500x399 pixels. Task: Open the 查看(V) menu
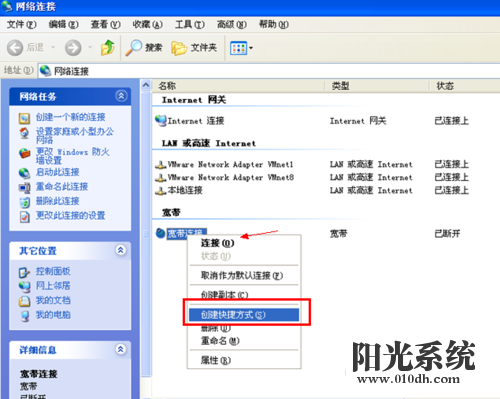tap(105, 24)
